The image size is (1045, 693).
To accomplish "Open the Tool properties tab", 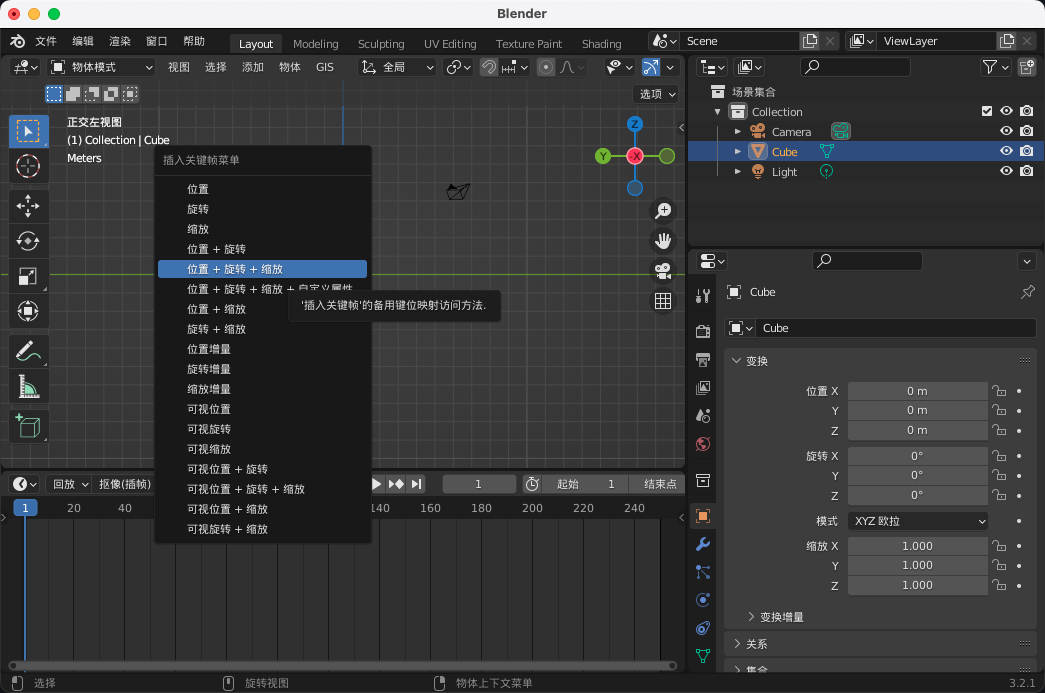I will [x=703, y=296].
